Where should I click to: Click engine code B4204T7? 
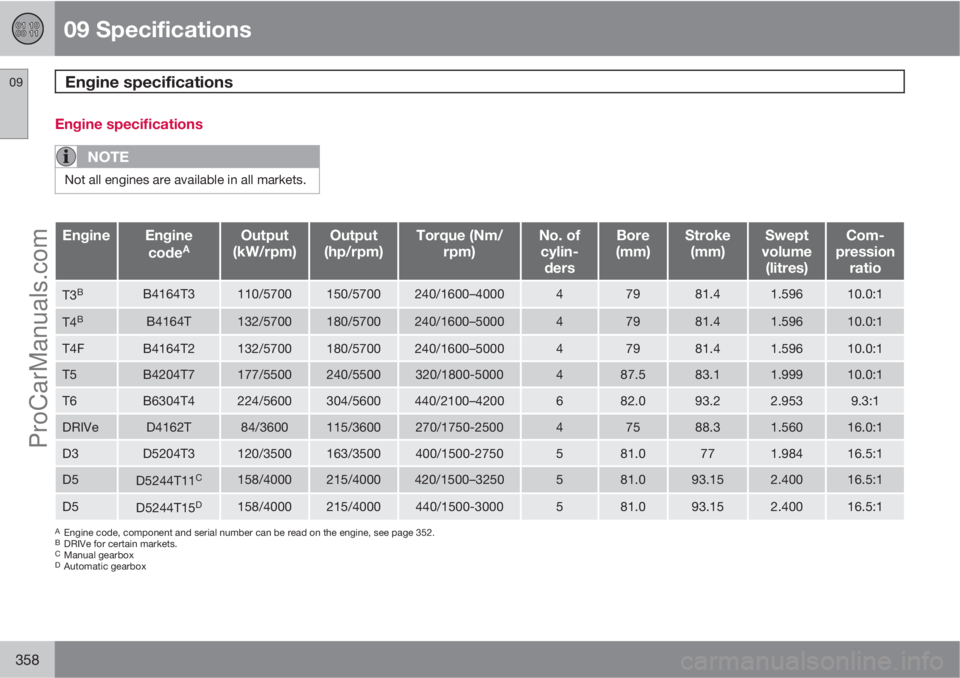pos(169,375)
